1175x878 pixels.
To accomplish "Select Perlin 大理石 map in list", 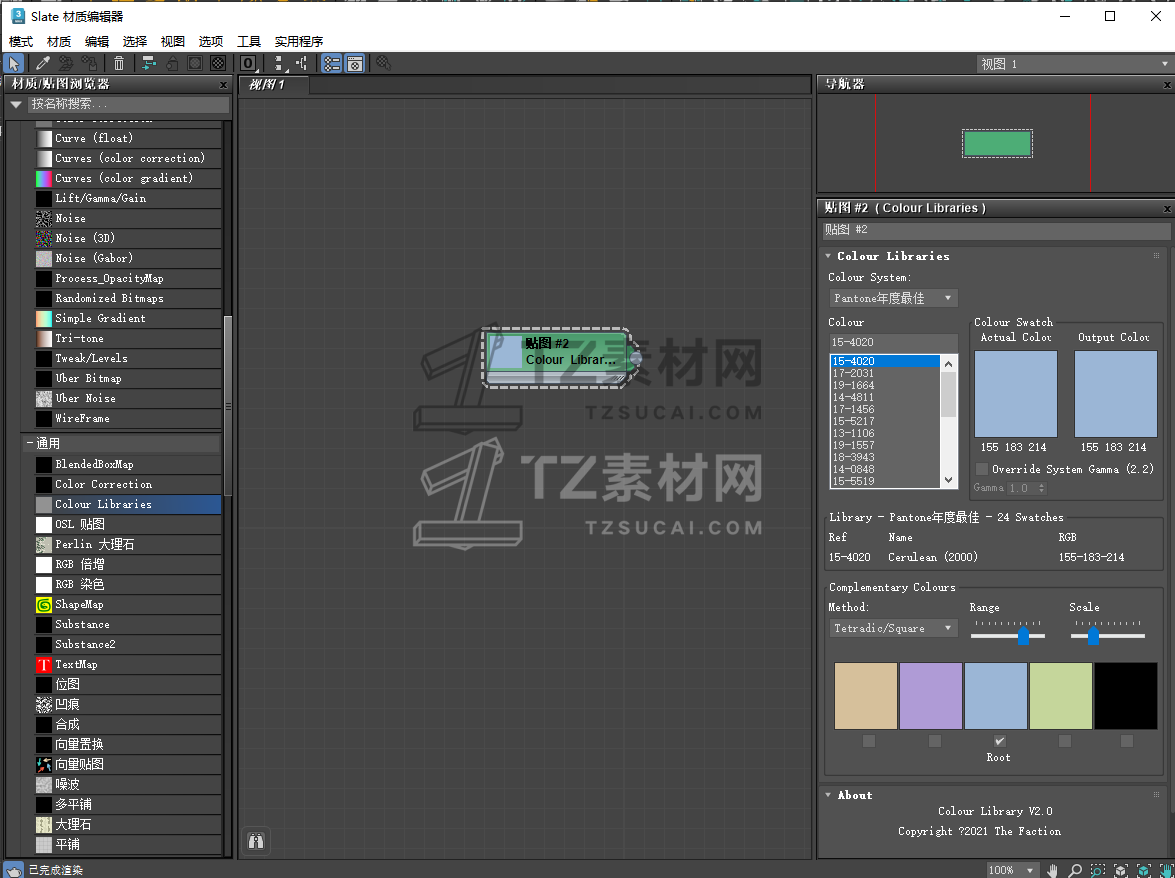I will pos(93,544).
